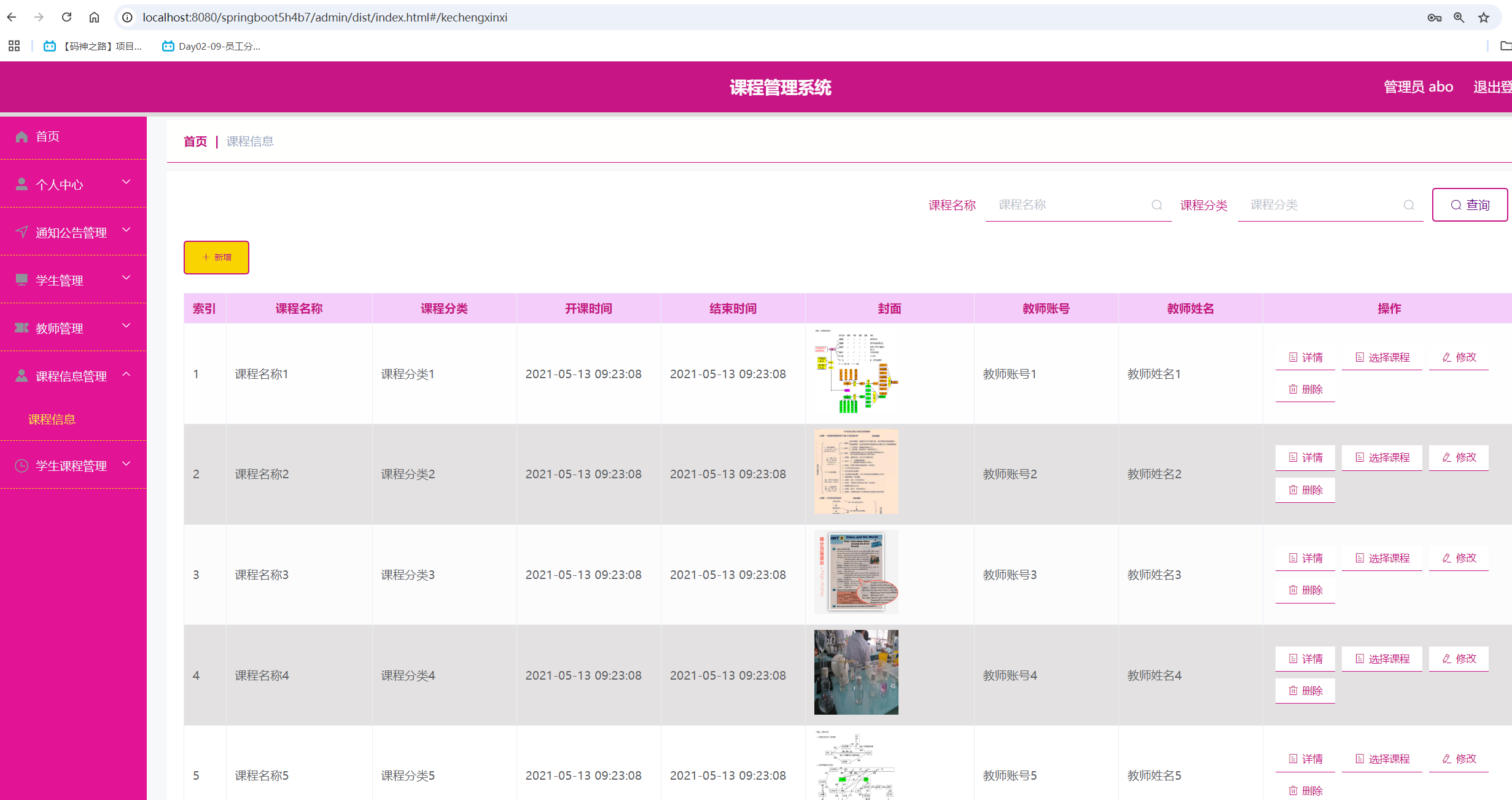Select the 个人中心 person icon
The height and width of the screenshot is (800, 1512).
[21, 183]
